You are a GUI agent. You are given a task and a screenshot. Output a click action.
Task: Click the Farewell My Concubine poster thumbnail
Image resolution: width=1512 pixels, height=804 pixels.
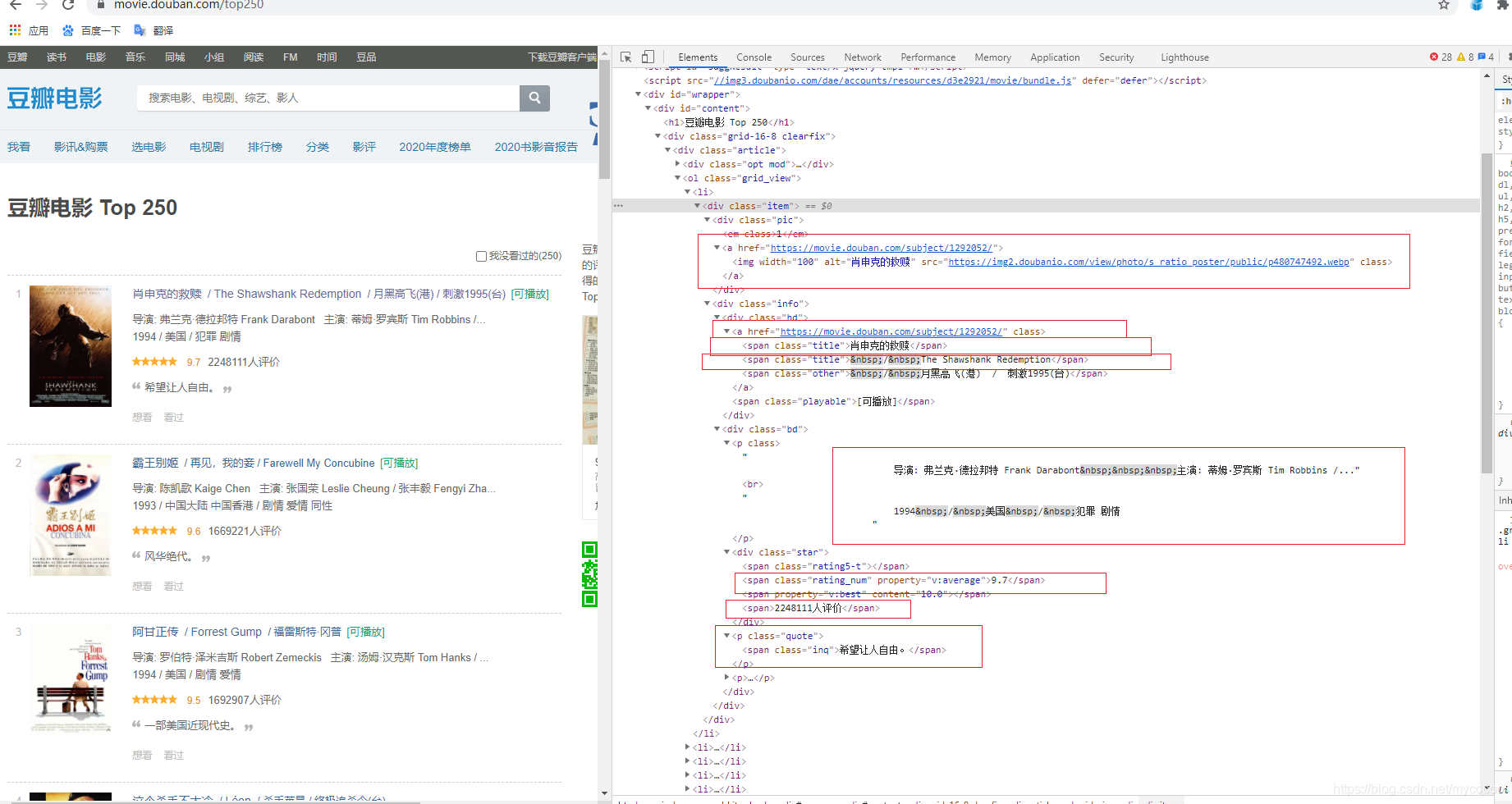tap(71, 515)
